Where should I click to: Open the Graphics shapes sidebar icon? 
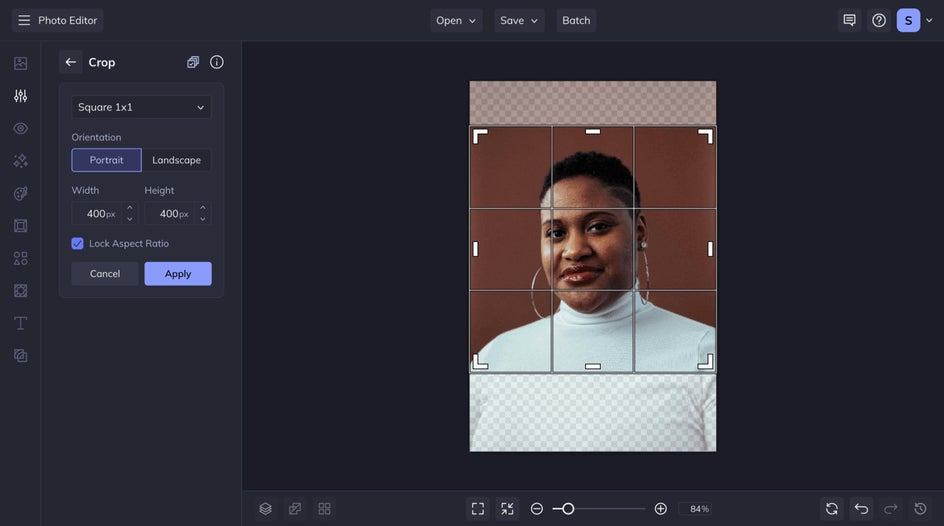pos(20,258)
